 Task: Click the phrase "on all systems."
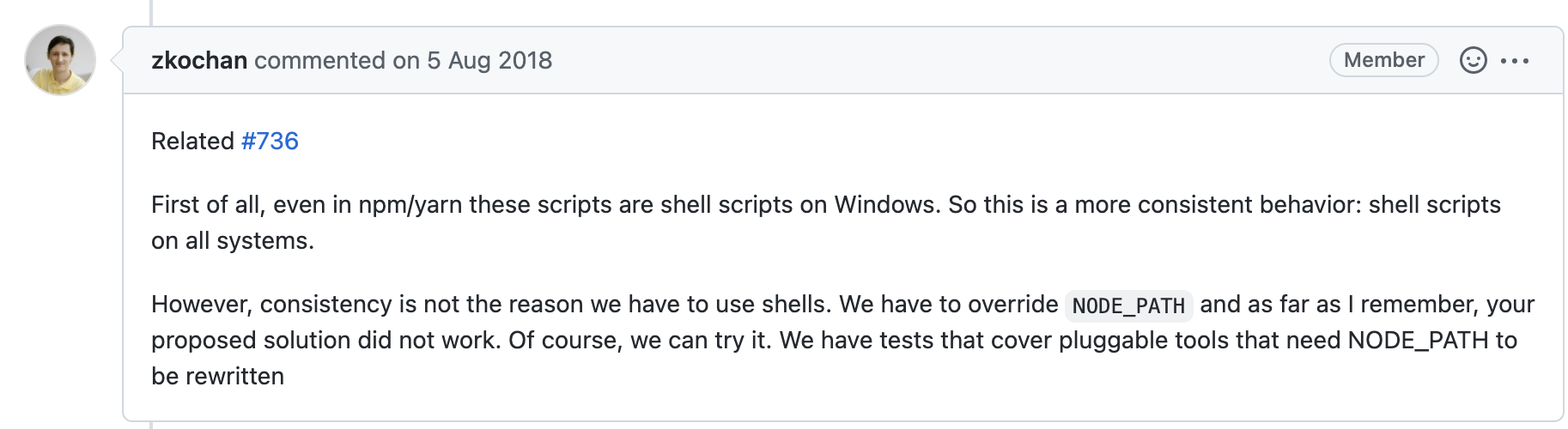[x=232, y=240]
